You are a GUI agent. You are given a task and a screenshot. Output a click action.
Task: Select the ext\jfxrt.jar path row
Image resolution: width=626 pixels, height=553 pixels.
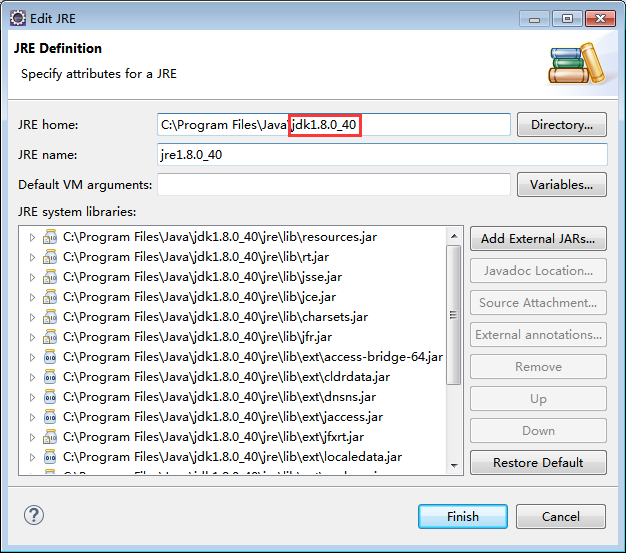[x=214, y=436]
